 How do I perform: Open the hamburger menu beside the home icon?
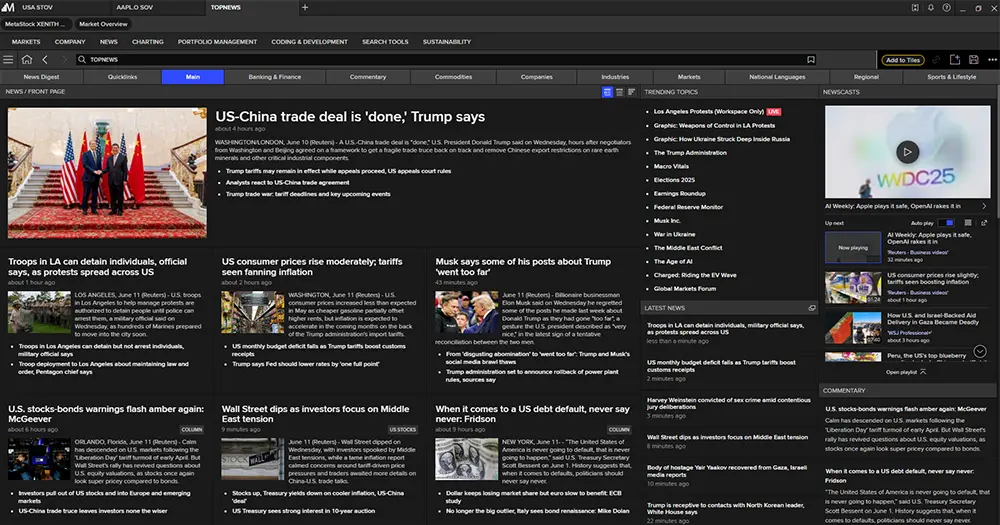tap(9, 60)
